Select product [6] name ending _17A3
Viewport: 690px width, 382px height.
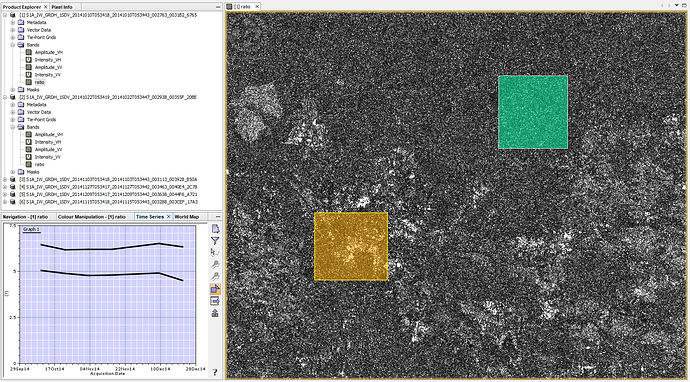109,202
